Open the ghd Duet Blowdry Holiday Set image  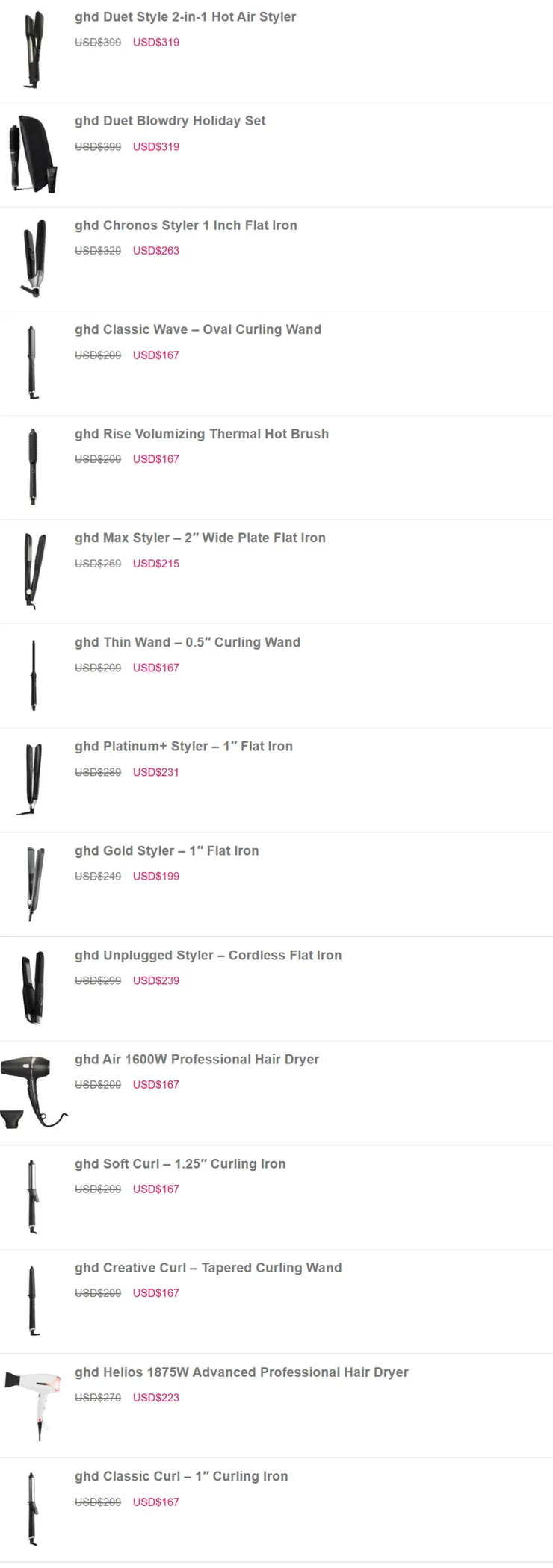point(34,154)
